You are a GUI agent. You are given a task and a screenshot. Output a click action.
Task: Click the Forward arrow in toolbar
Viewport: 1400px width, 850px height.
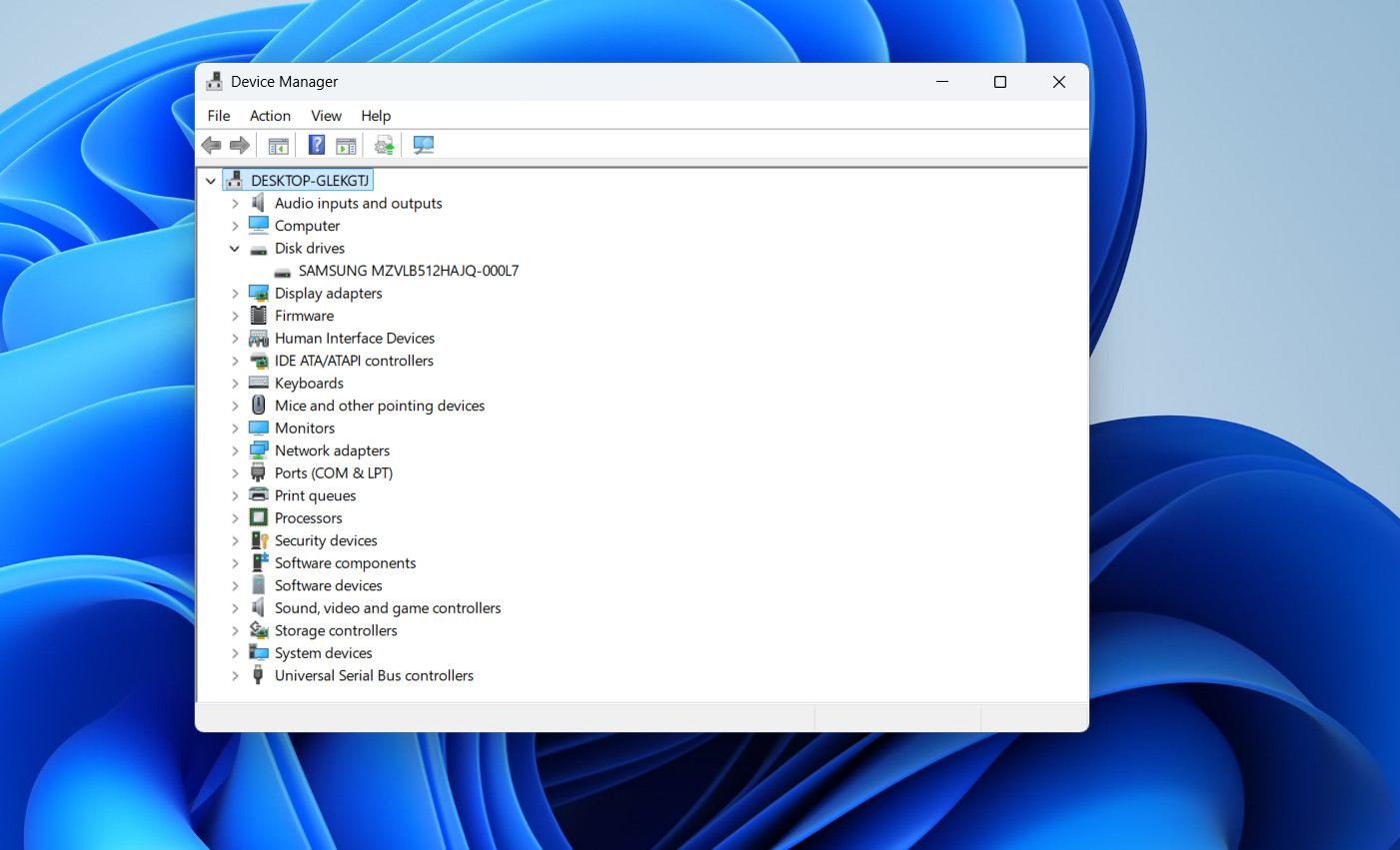coord(240,146)
